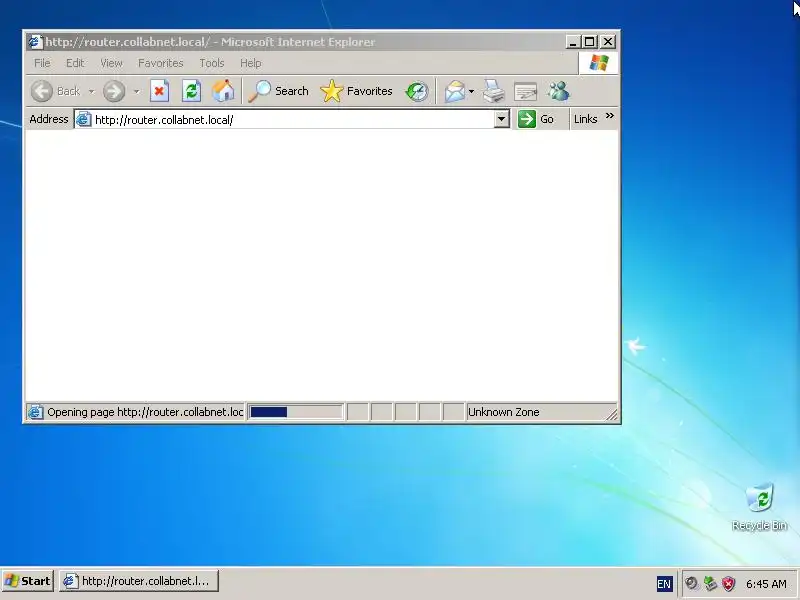Open the Favorites star button
800x600 pixels.
point(356,91)
